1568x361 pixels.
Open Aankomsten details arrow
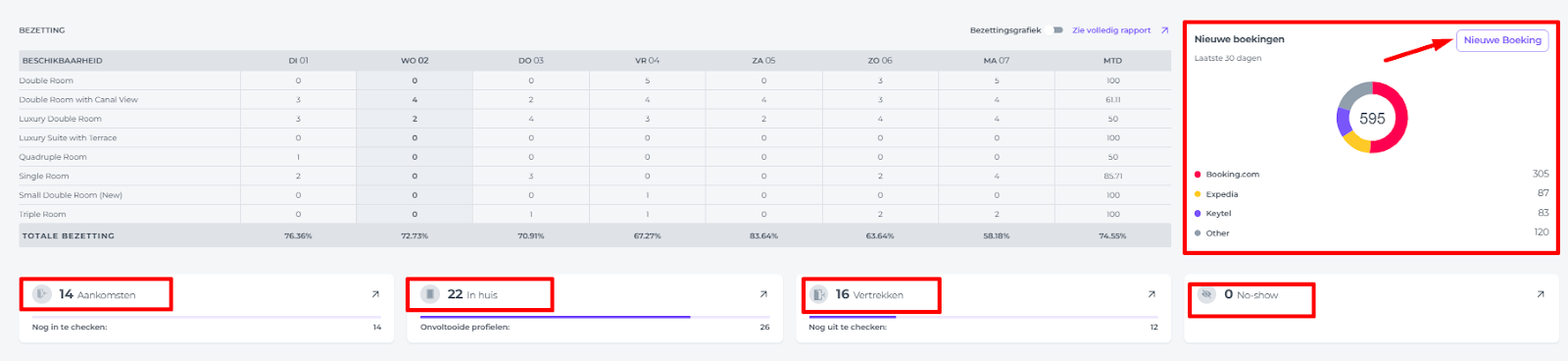(x=375, y=294)
